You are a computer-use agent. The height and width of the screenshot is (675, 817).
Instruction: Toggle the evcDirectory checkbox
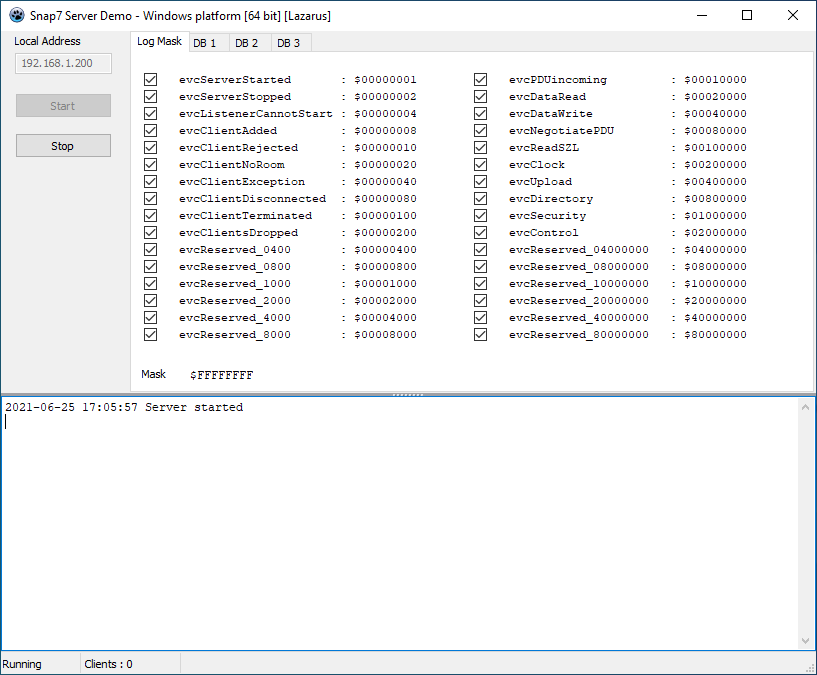[x=480, y=199]
